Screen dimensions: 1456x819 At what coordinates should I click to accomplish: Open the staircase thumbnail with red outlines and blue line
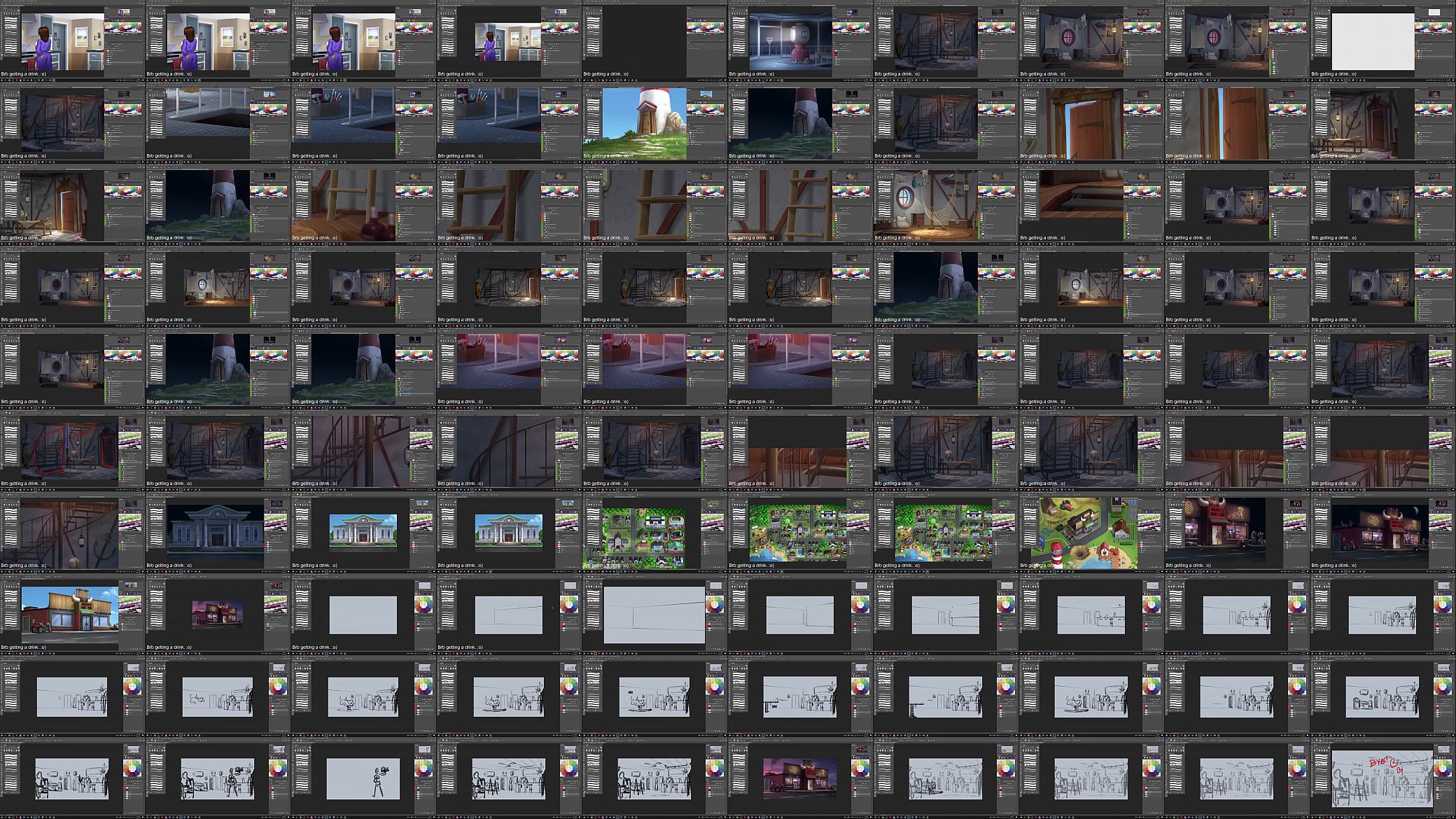pyautogui.click(x=72, y=450)
